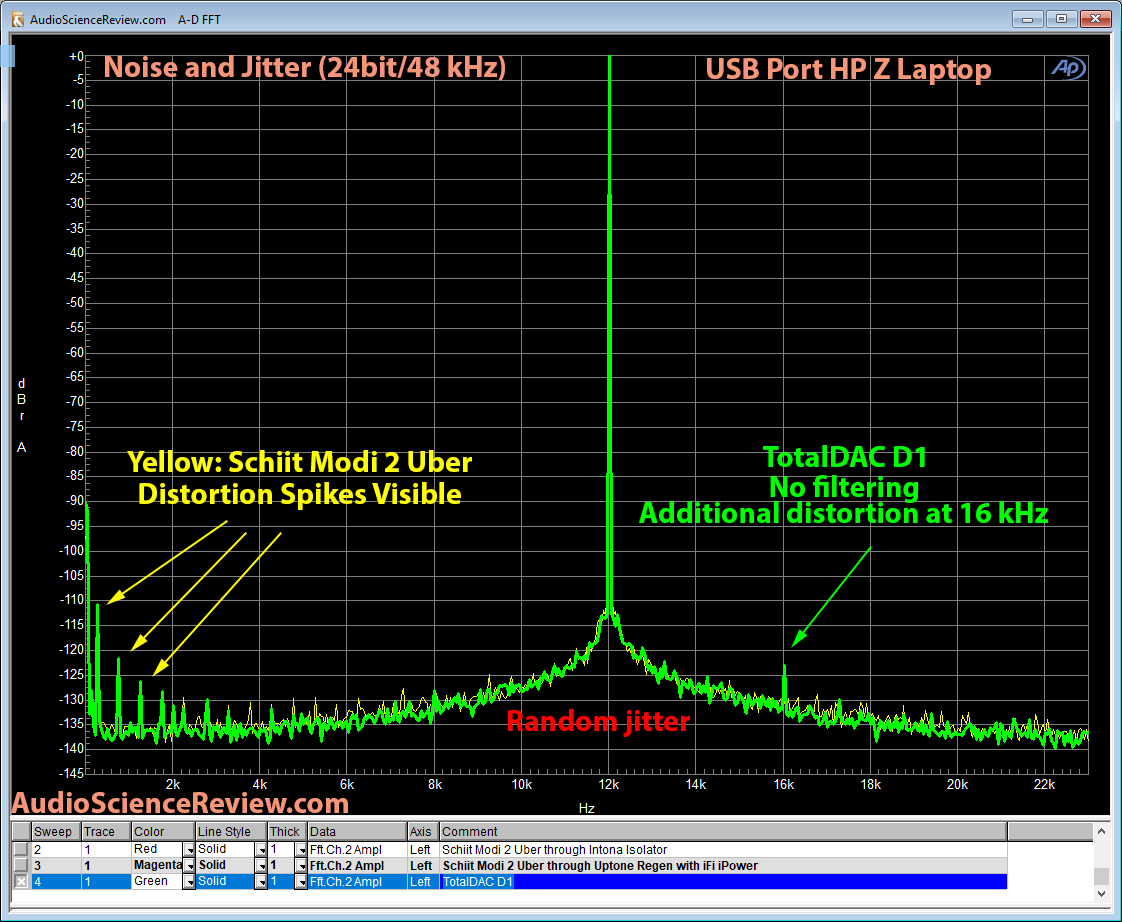The height and width of the screenshot is (922, 1122).
Task: Click sweep number 3 cell
Action: pos(56,865)
